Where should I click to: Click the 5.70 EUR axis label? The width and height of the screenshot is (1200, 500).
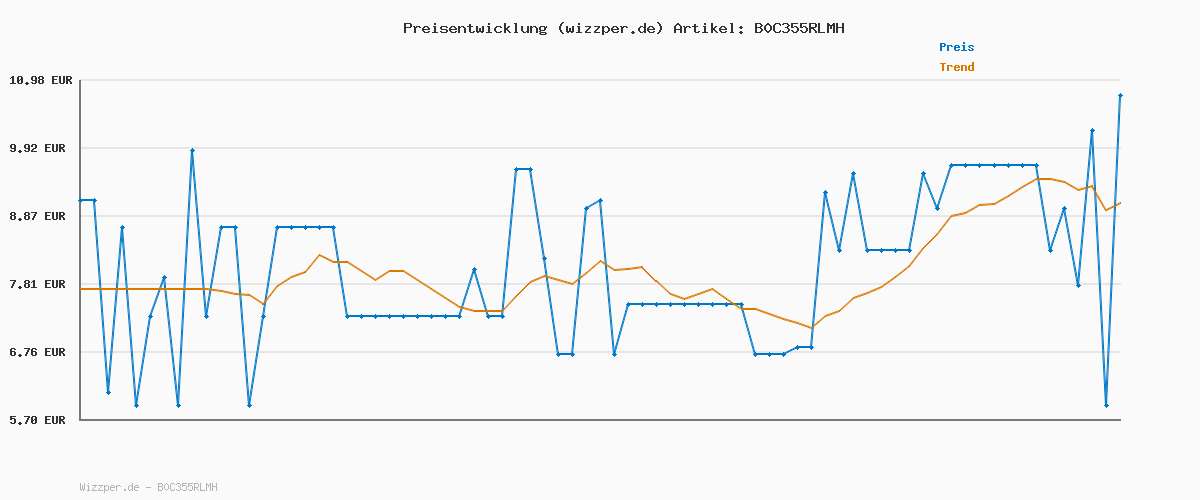[40, 420]
